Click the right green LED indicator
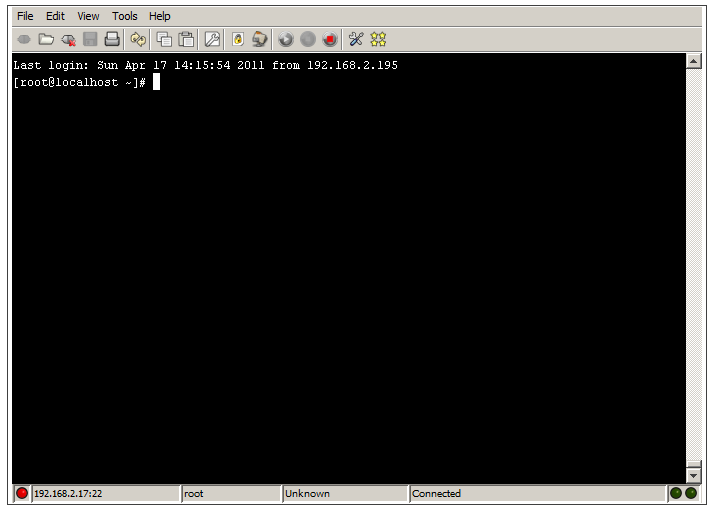The height and width of the screenshot is (511, 711). click(691, 493)
